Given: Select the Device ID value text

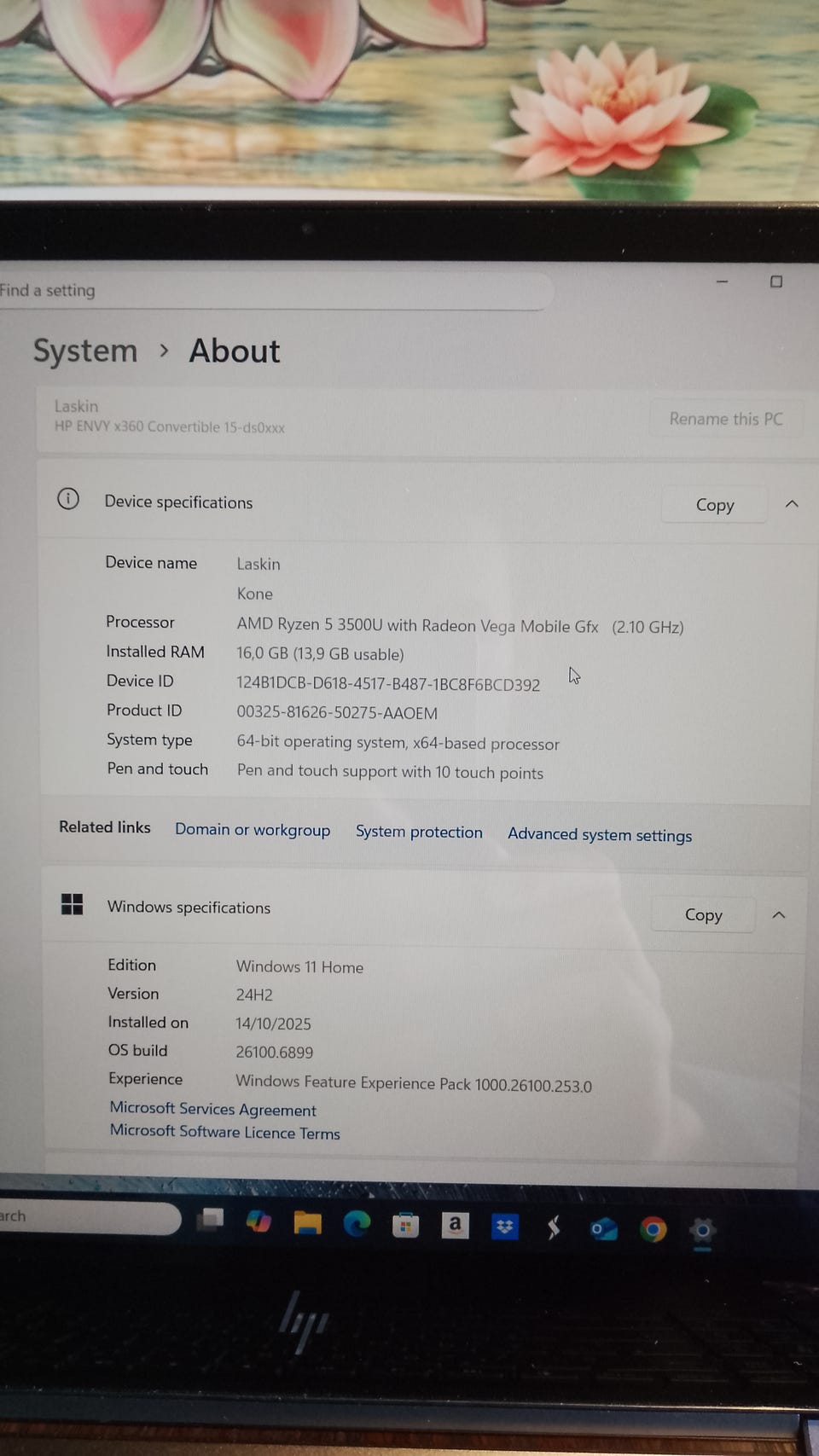Looking at the screenshot, I should coord(388,684).
